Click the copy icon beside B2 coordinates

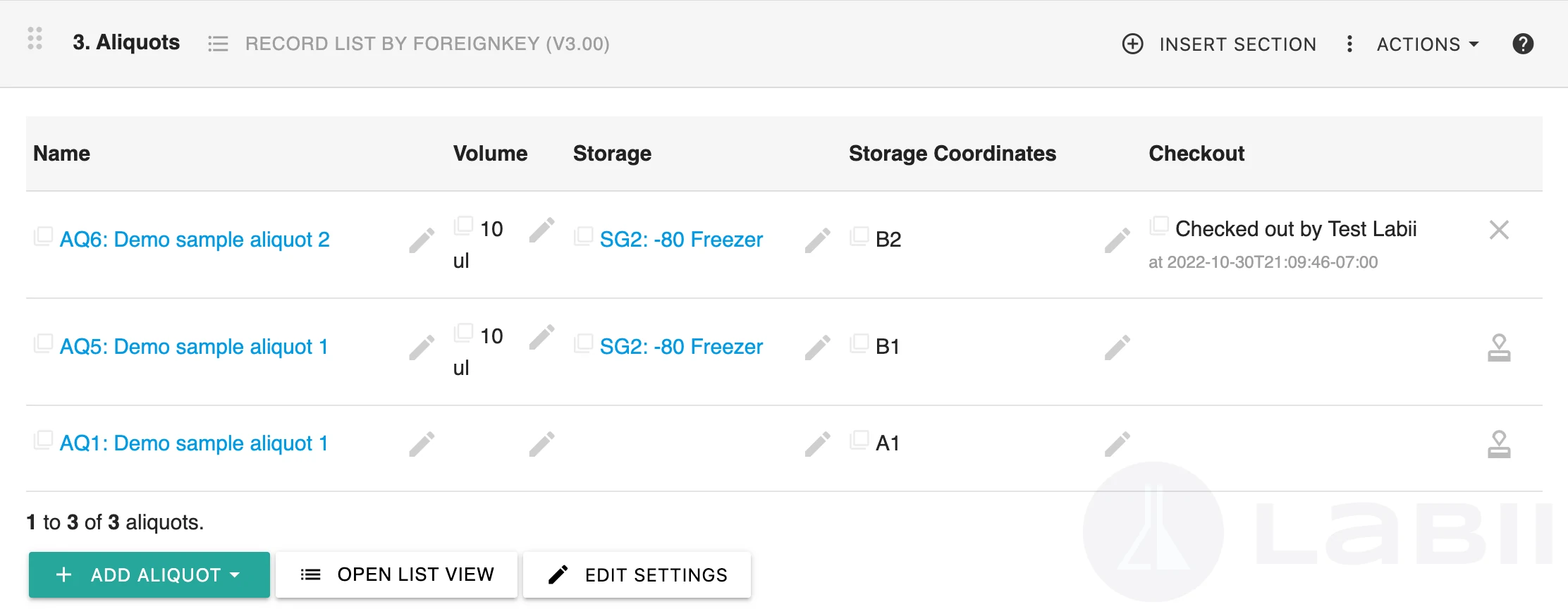pos(859,236)
